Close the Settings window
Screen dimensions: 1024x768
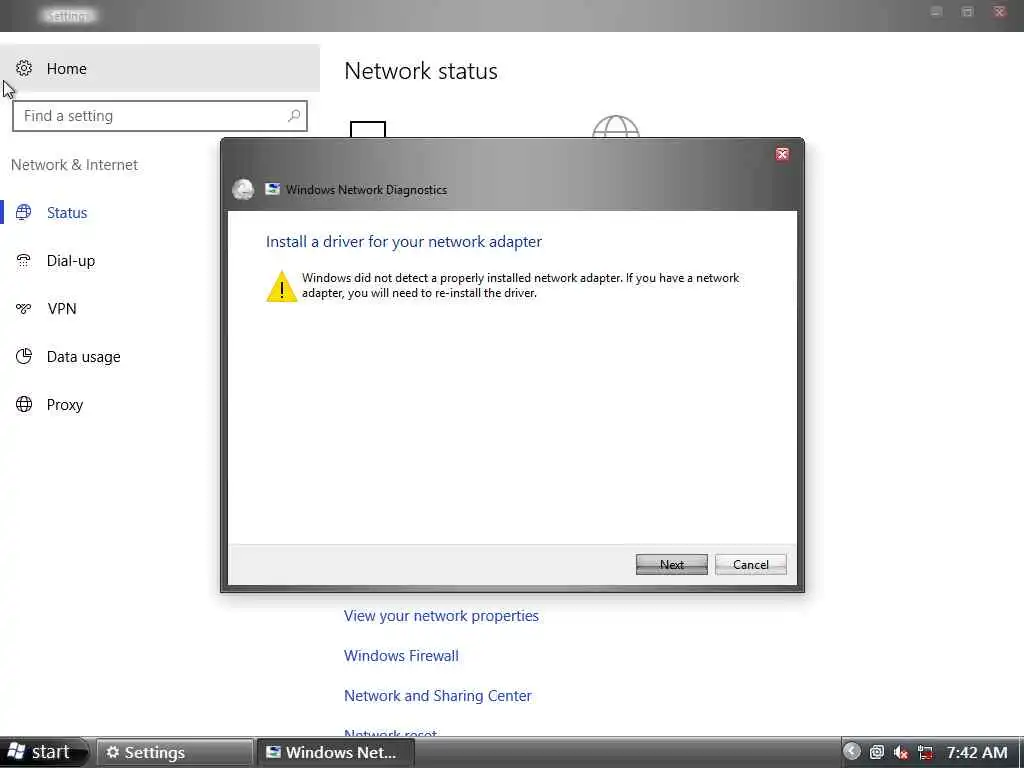(999, 12)
